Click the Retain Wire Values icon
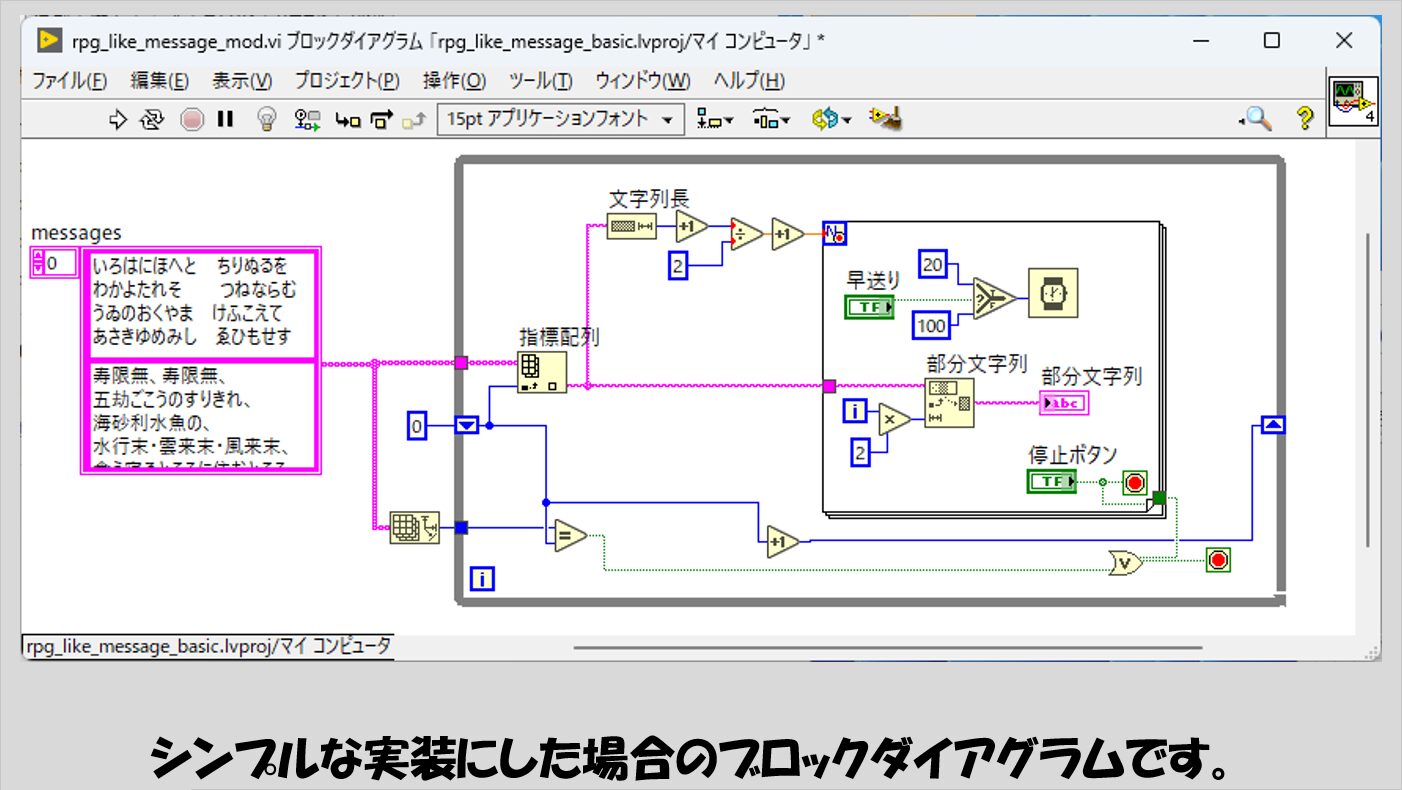 click(307, 120)
